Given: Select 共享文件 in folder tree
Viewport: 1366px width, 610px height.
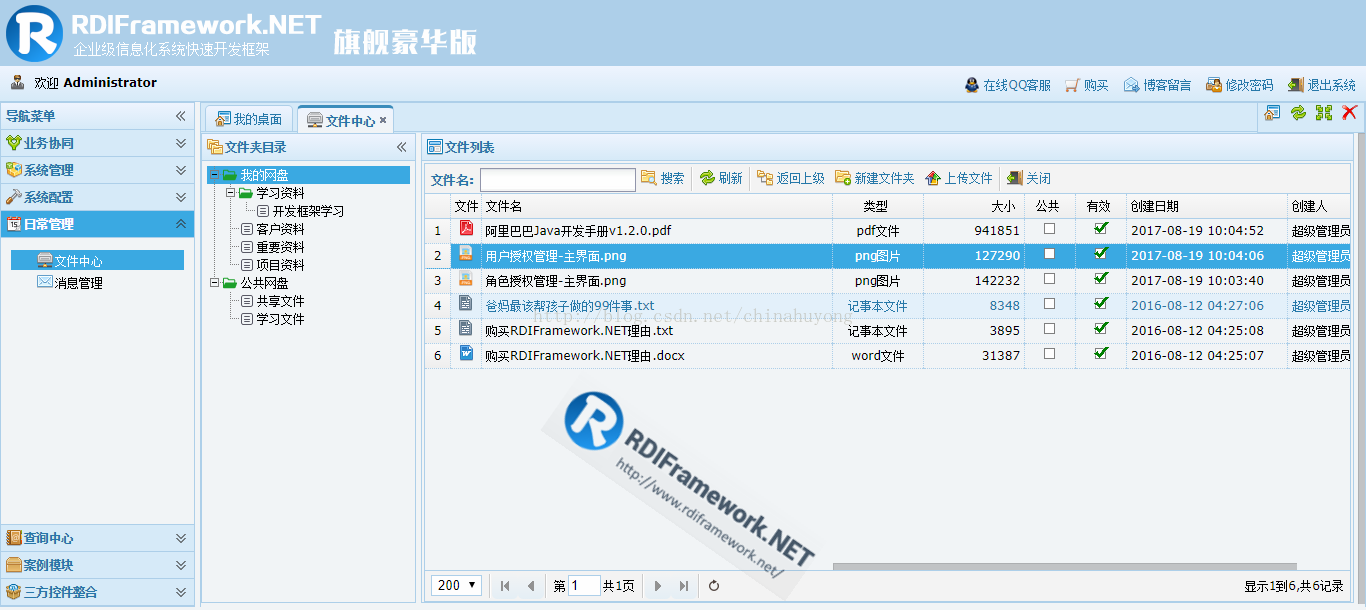Looking at the screenshot, I should (x=280, y=301).
